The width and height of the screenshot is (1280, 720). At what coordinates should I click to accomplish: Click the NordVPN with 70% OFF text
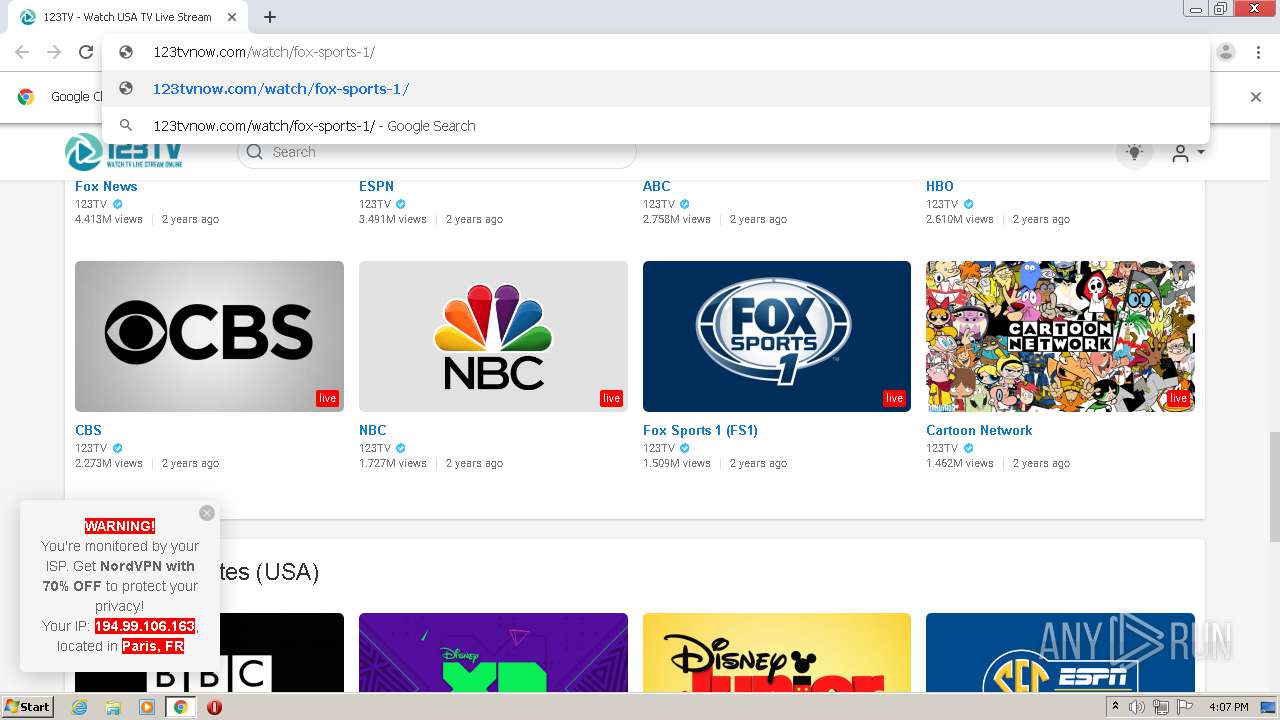click(x=119, y=576)
